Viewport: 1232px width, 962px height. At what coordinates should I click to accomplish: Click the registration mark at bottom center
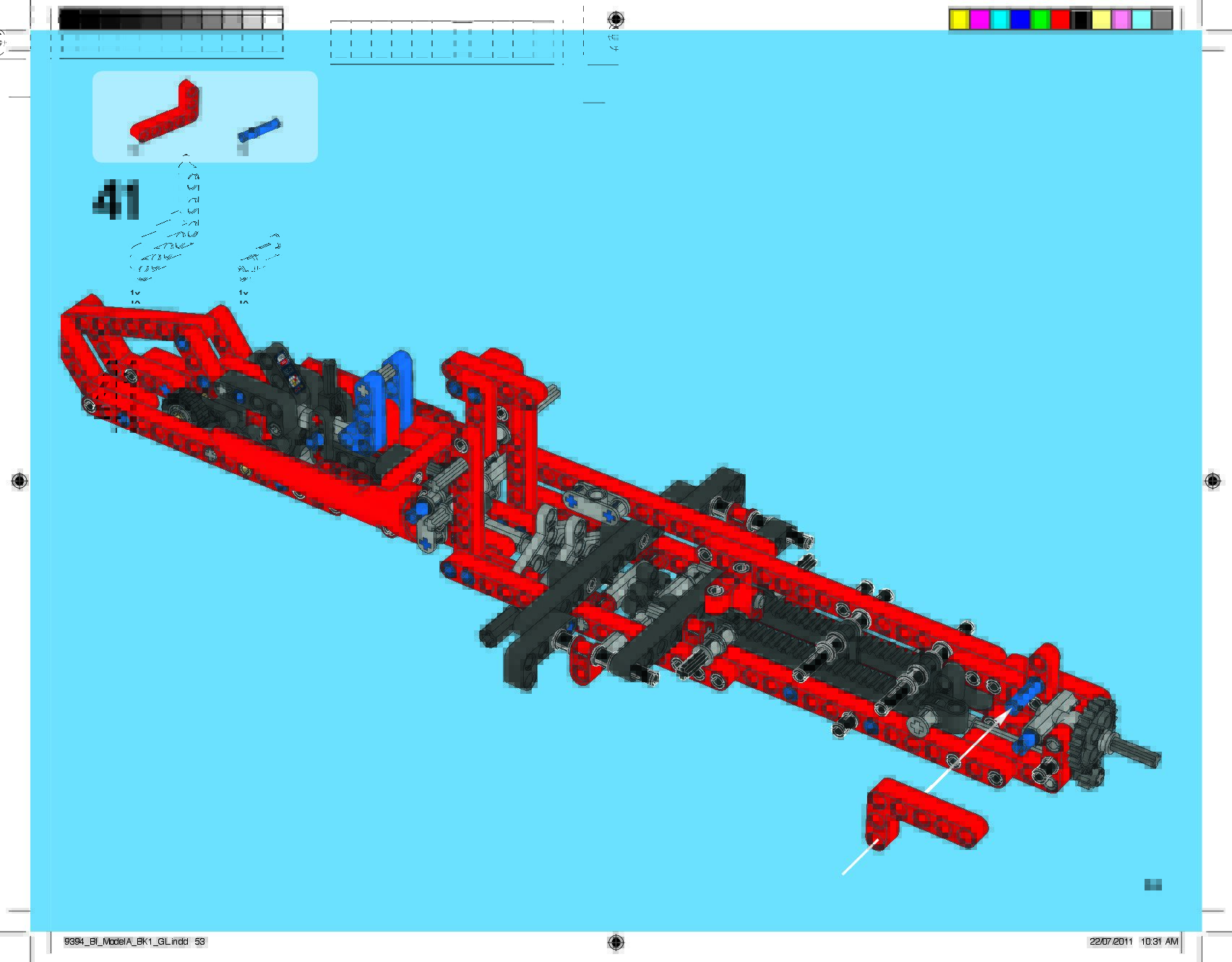616,941
